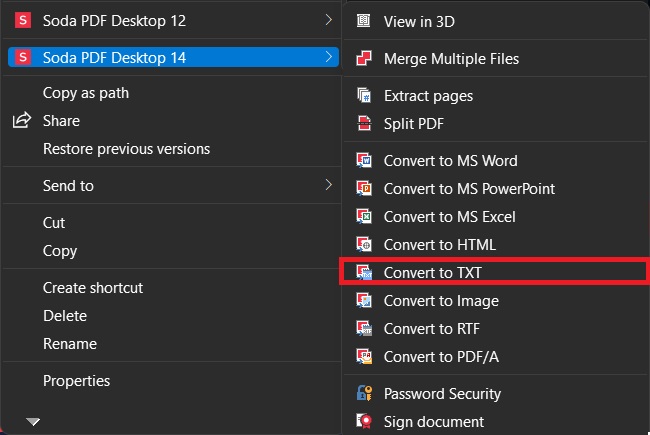The height and width of the screenshot is (435, 650).
Task: Select Sign document text
Action: (434, 421)
